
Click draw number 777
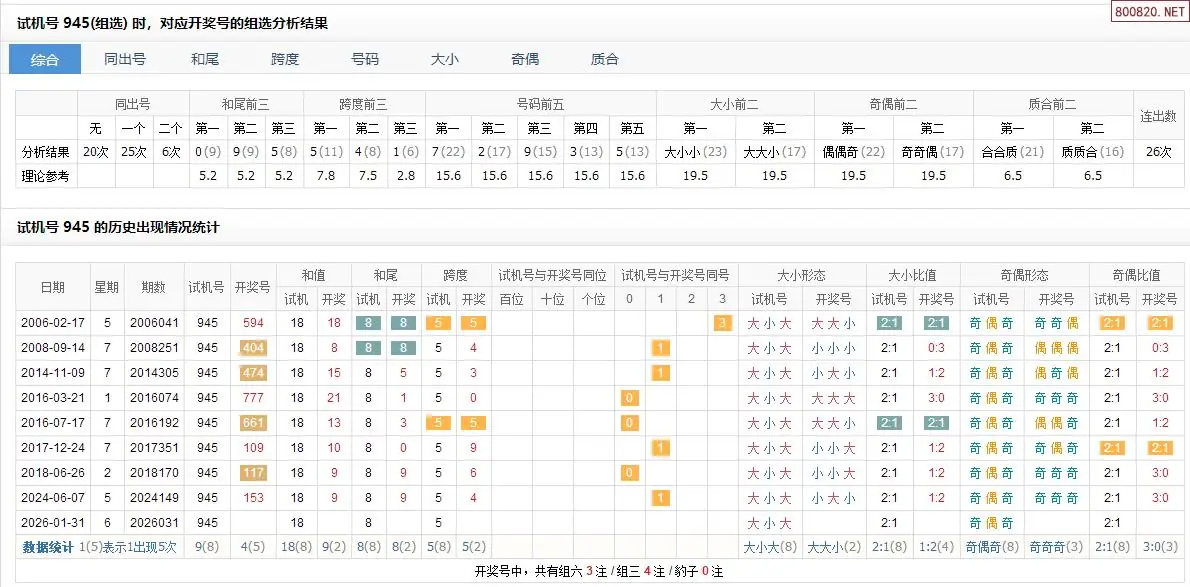point(253,398)
